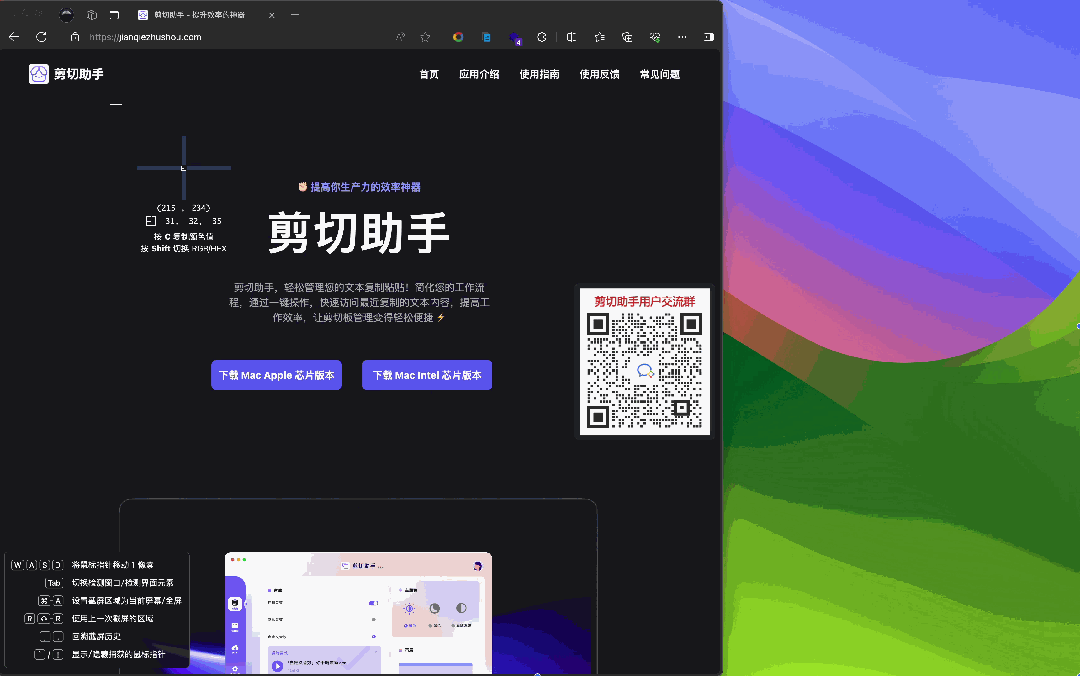The height and width of the screenshot is (676, 1080).
Task: Open the 使用指南 navigation item
Action: pyautogui.click(x=539, y=74)
